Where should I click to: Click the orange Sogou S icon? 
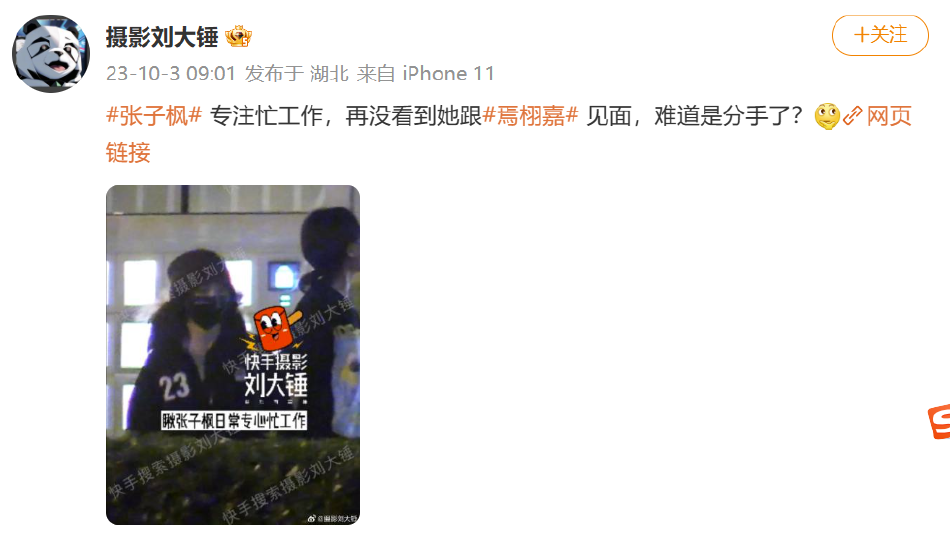pyautogui.click(x=939, y=422)
